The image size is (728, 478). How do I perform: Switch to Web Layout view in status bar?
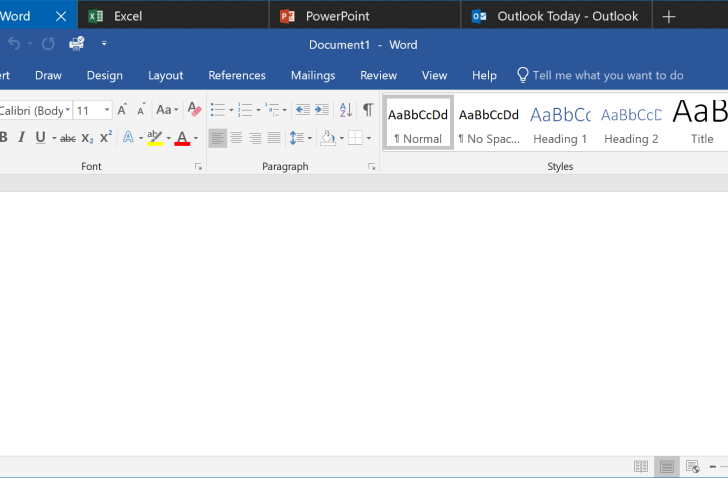693,466
